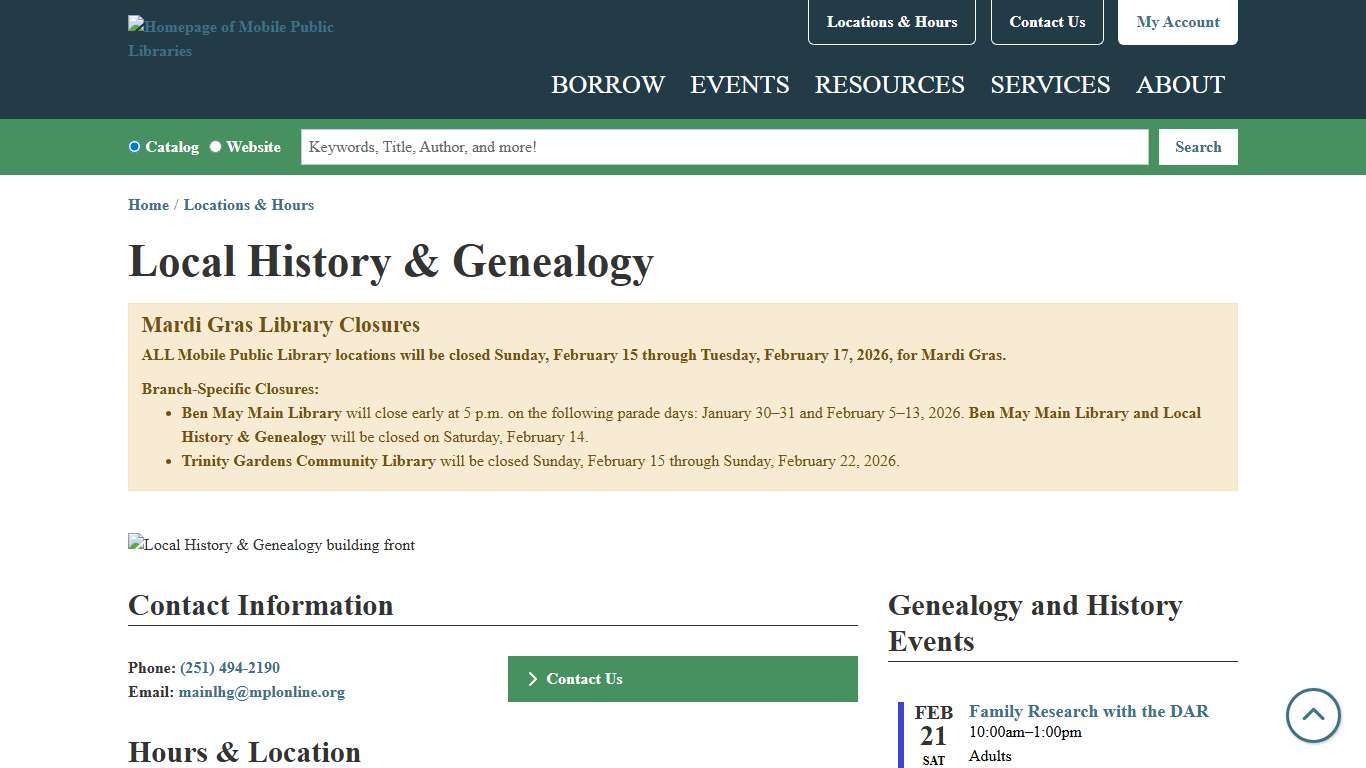Click the keyword search input field
Screen dimensions: 1366x768
724,146
